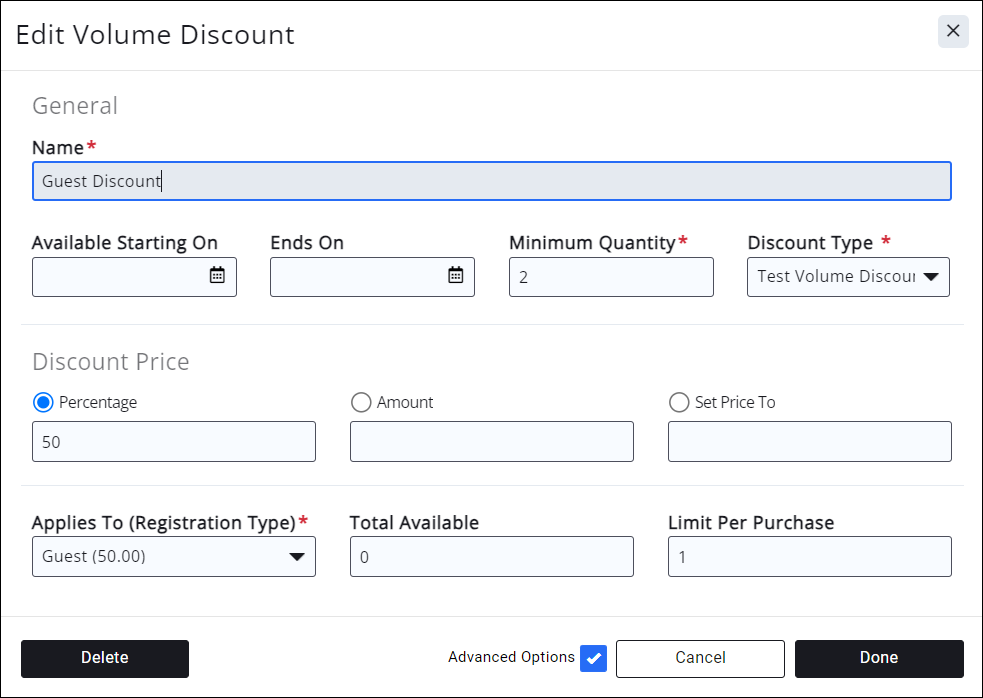Click the Percentage value input field
Image resolution: width=983 pixels, height=698 pixels.
point(174,441)
